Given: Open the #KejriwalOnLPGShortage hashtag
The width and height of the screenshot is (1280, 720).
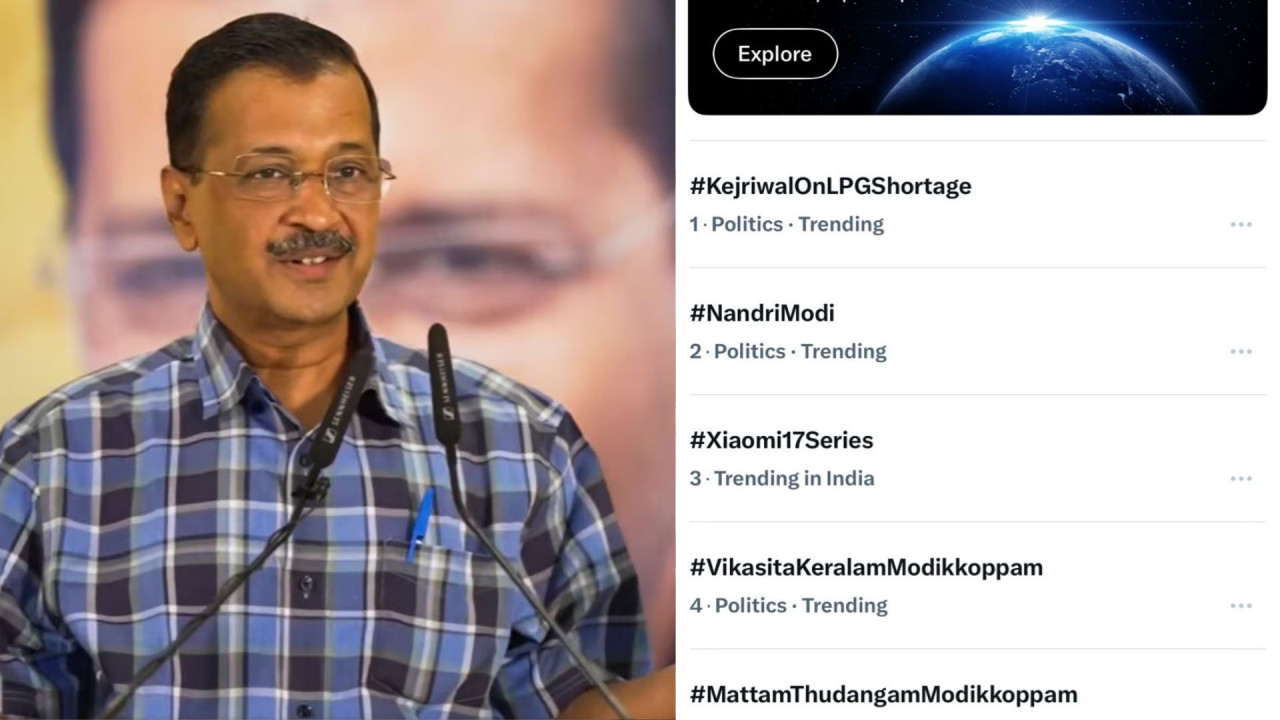Looking at the screenshot, I should pos(830,186).
